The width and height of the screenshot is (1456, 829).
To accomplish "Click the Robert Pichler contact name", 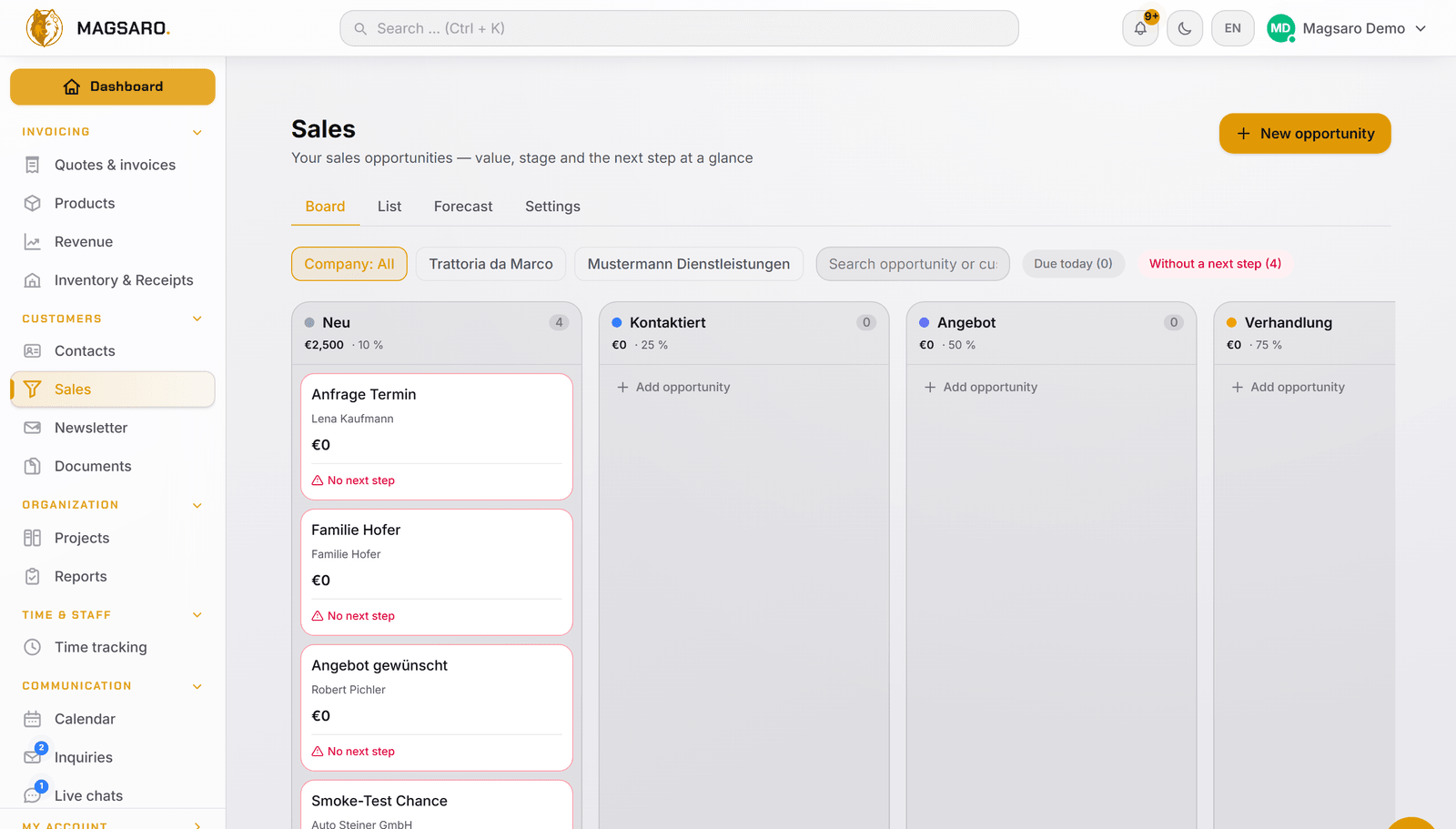I will coord(349,690).
